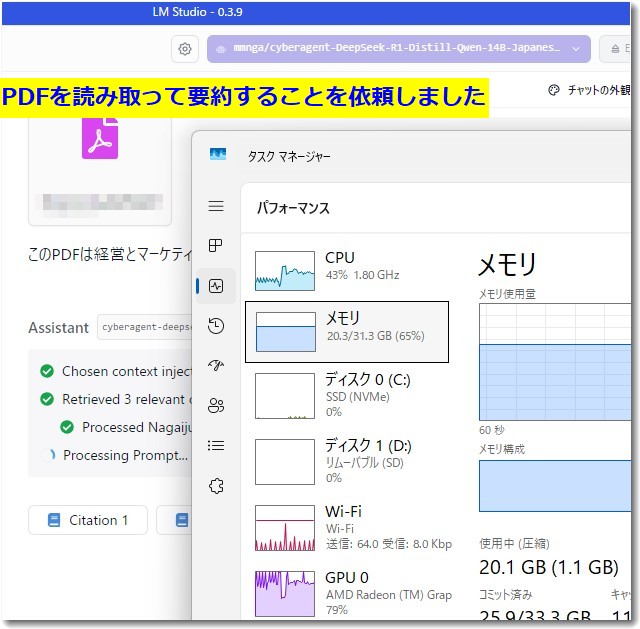The height and width of the screenshot is (629, 640).
Task: Open Task Manager Details list page
Action: pyautogui.click(x=216, y=445)
